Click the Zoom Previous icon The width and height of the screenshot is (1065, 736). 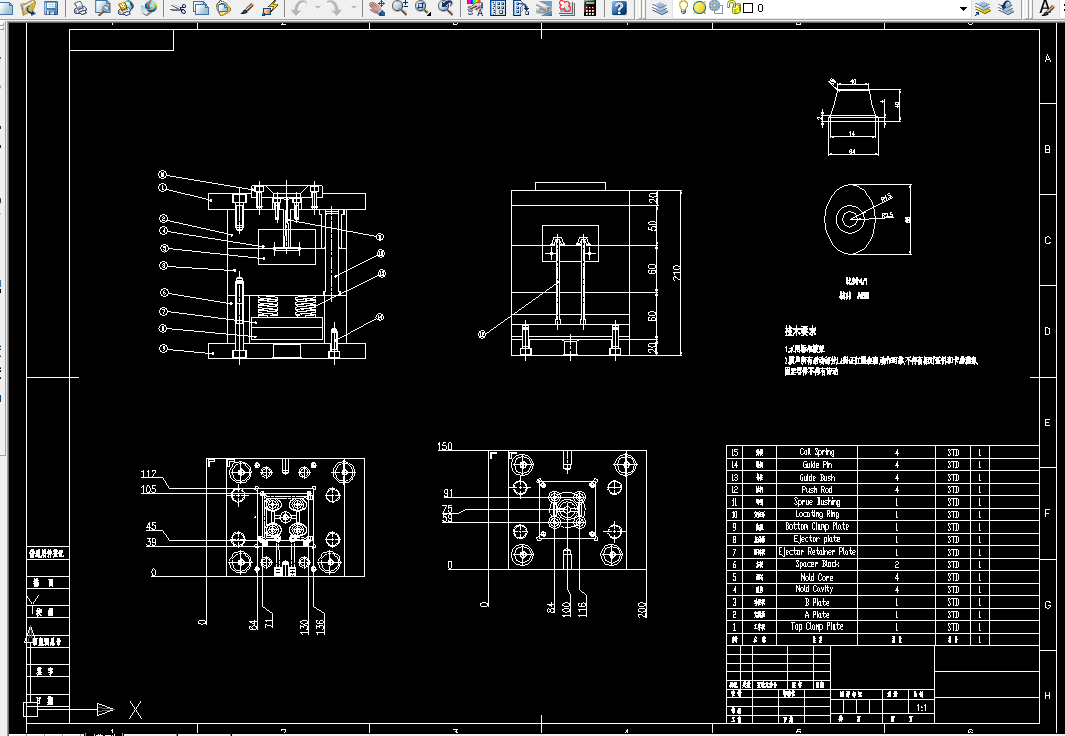point(446,7)
